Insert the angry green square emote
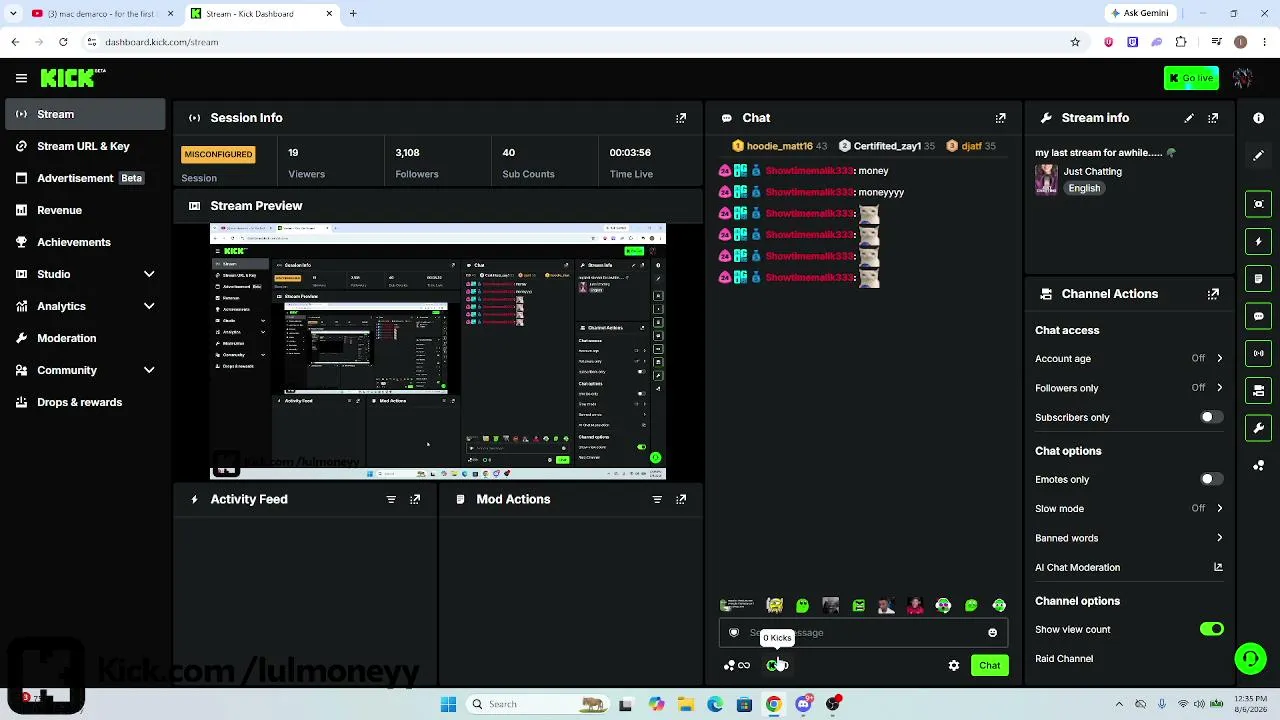The width and height of the screenshot is (1280, 720). click(859, 605)
